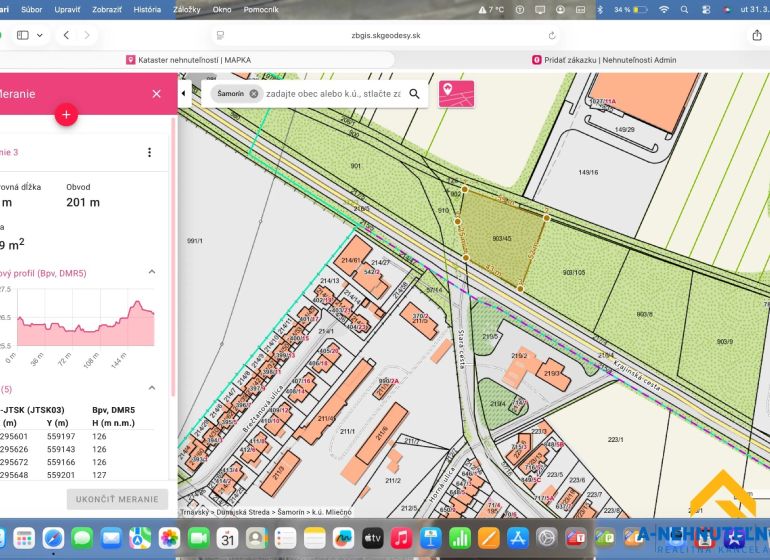Switch to Pridať zákazku Nehnuteľnosti Admin tab
The image size is (770, 560).
click(x=604, y=60)
